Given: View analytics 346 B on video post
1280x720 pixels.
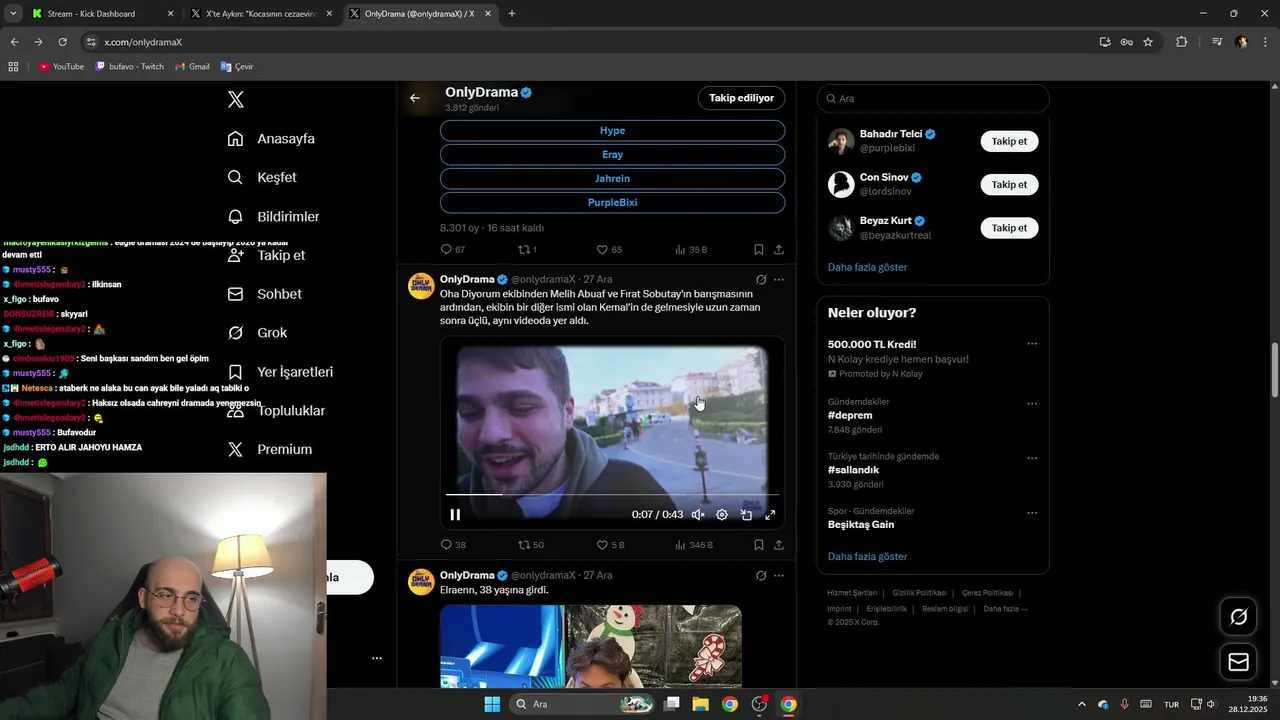Looking at the screenshot, I should coord(694,545).
